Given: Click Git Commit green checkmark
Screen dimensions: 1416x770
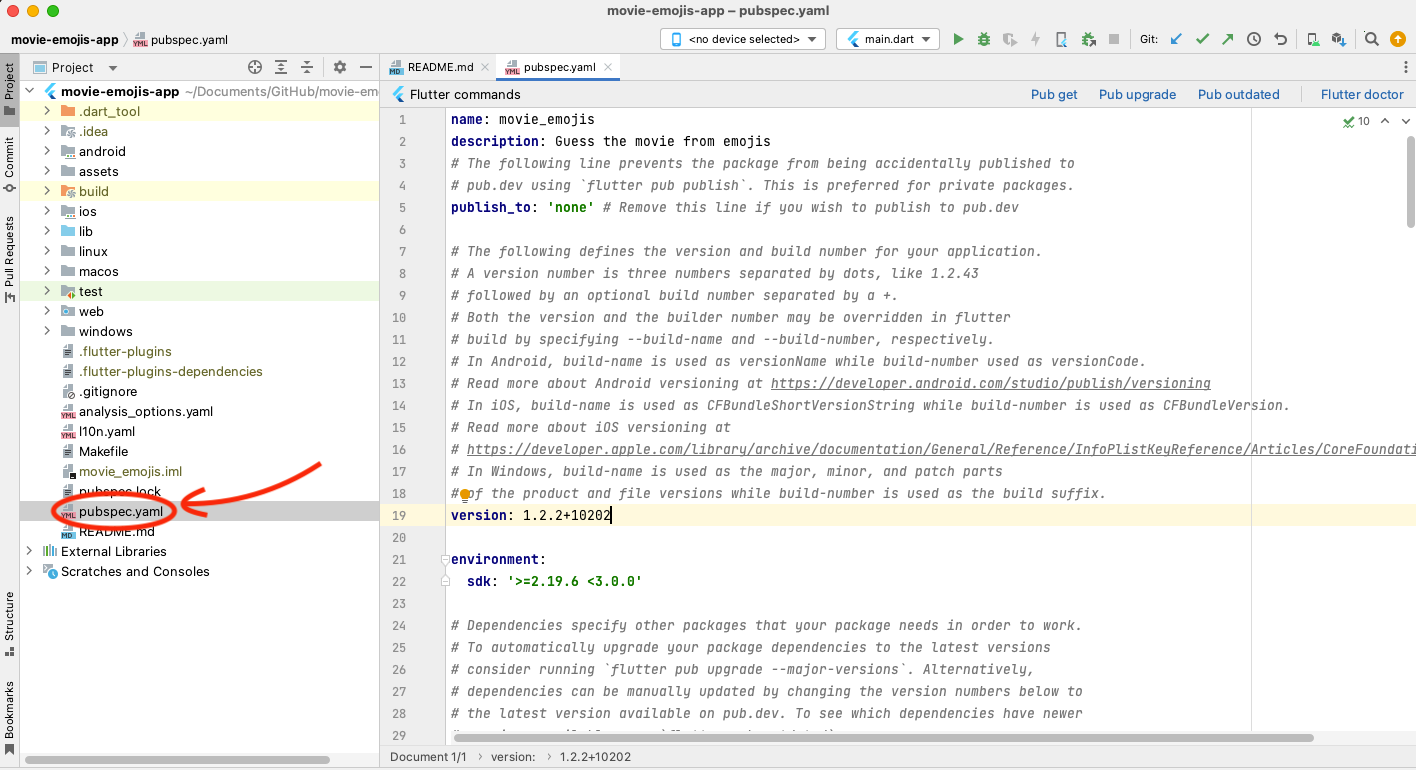Looking at the screenshot, I should point(1202,39).
